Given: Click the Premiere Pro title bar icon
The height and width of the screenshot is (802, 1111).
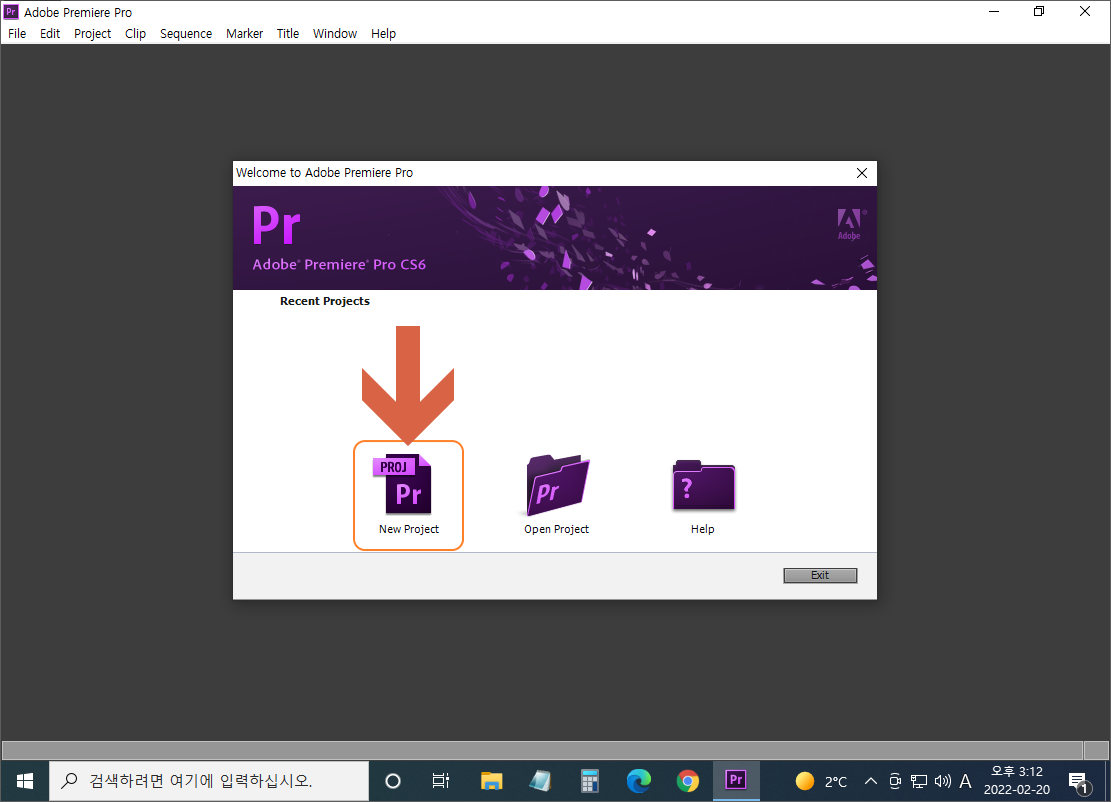Looking at the screenshot, I should (11, 12).
